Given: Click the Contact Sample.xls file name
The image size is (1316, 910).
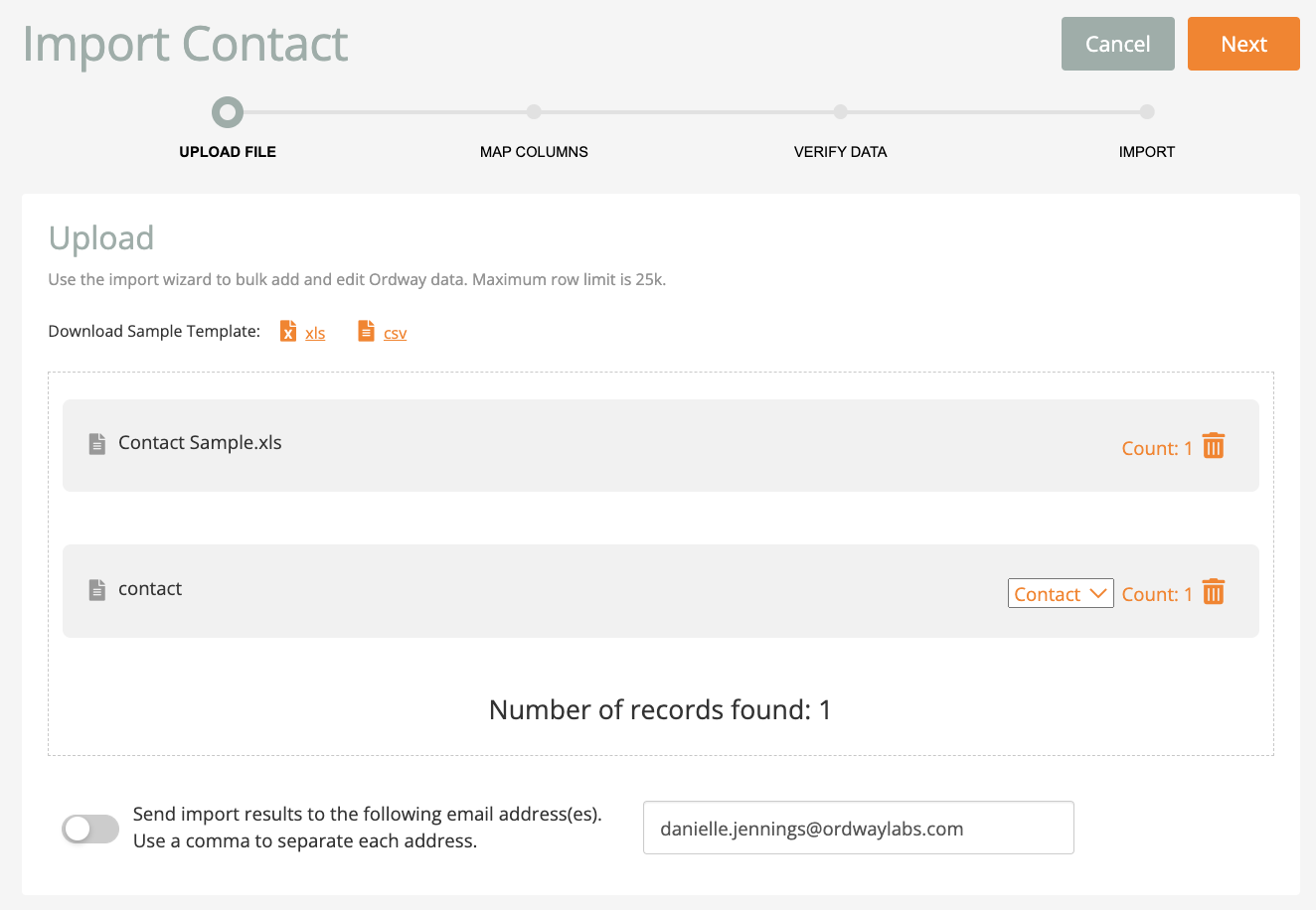Looking at the screenshot, I should coord(200,443).
